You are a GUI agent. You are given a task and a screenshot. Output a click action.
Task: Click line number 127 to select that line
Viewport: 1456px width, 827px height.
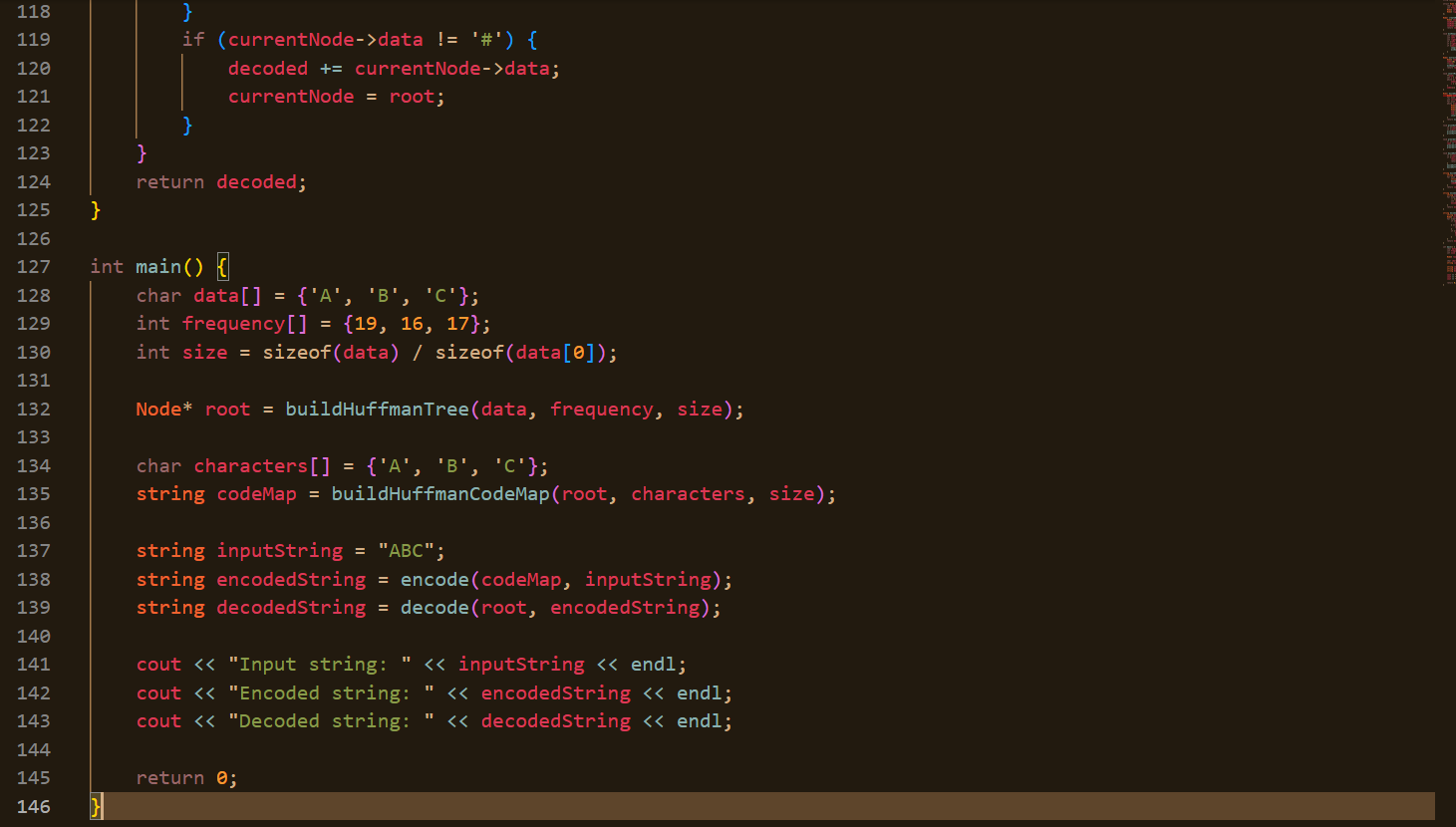33,266
